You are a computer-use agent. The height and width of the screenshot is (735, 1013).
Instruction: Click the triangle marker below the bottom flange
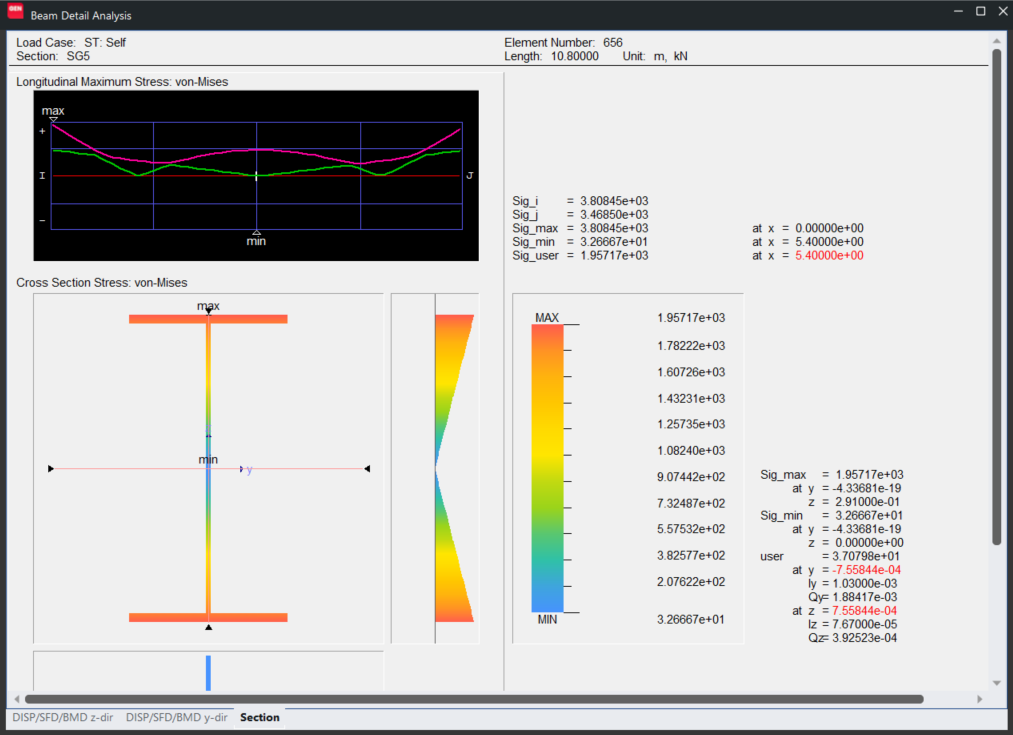tap(208, 627)
